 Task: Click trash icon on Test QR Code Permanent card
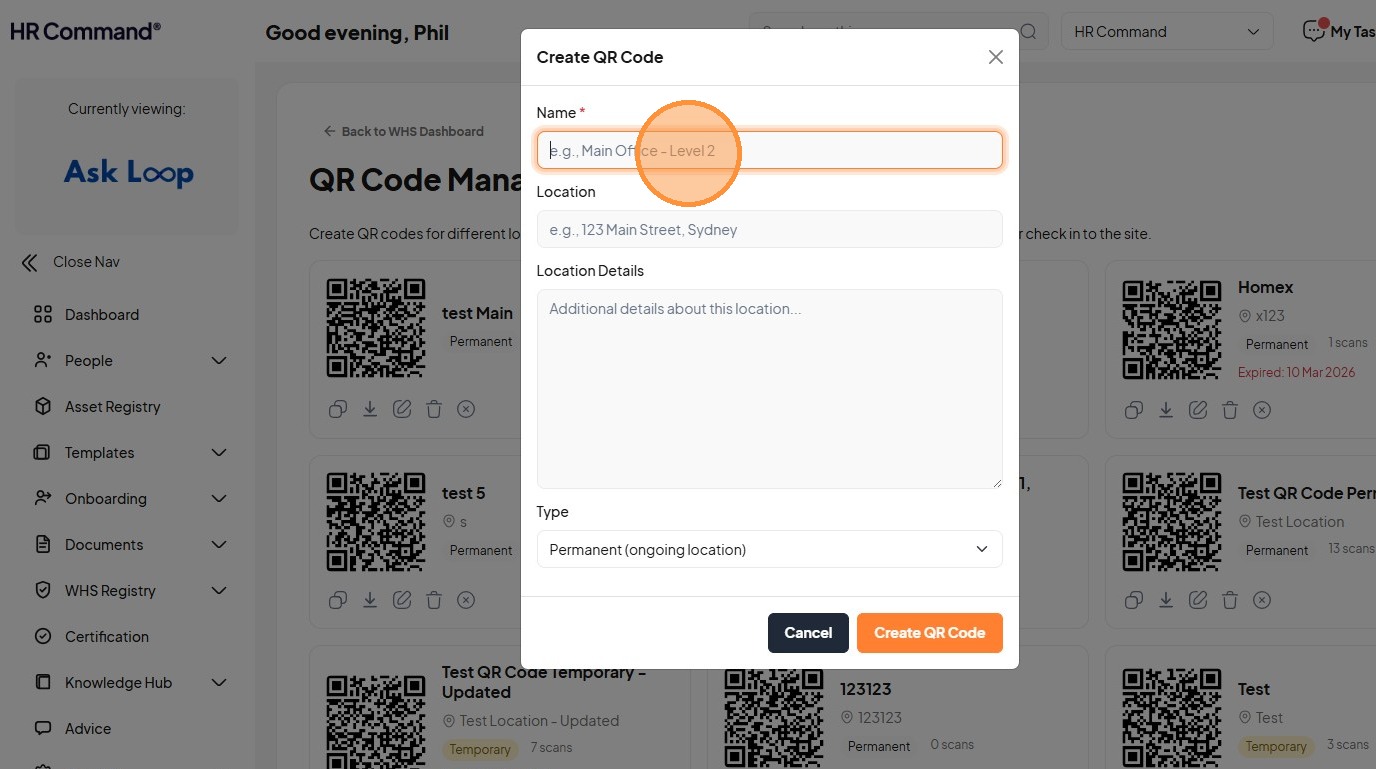pyautogui.click(x=1230, y=600)
